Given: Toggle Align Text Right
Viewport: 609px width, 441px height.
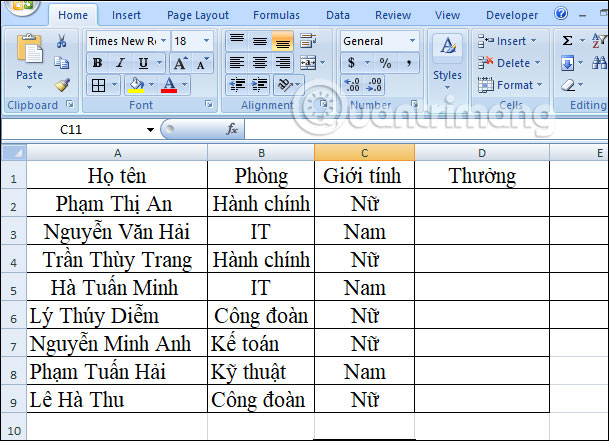Looking at the screenshot, I should pos(283,63).
